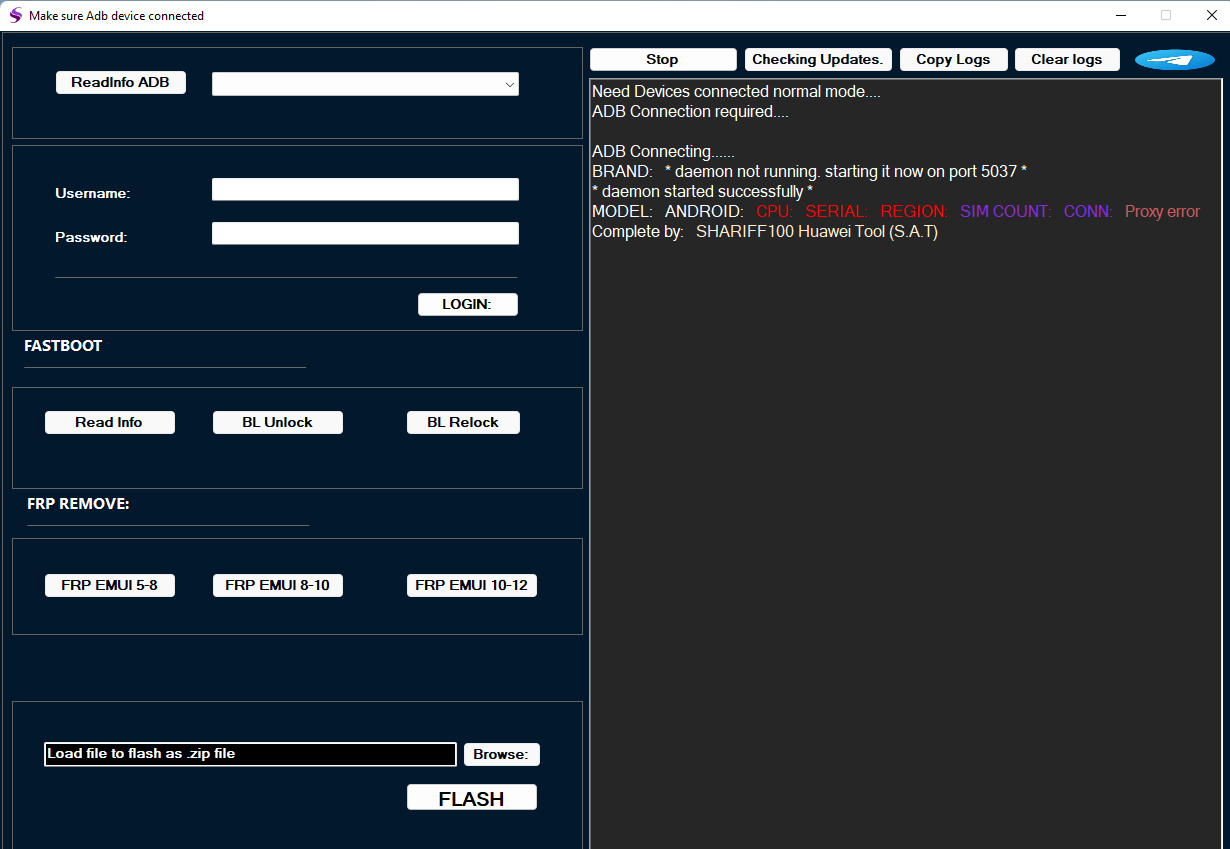Click the zip file path field

point(250,754)
